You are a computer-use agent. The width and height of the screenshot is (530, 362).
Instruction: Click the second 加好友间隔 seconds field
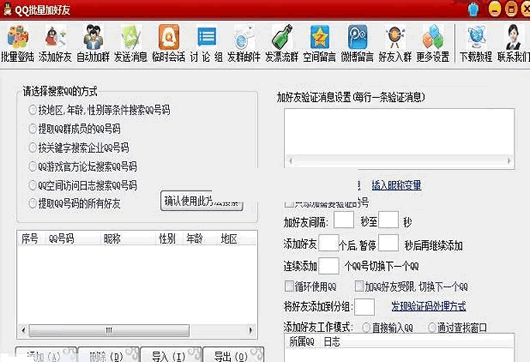[x=388, y=220]
